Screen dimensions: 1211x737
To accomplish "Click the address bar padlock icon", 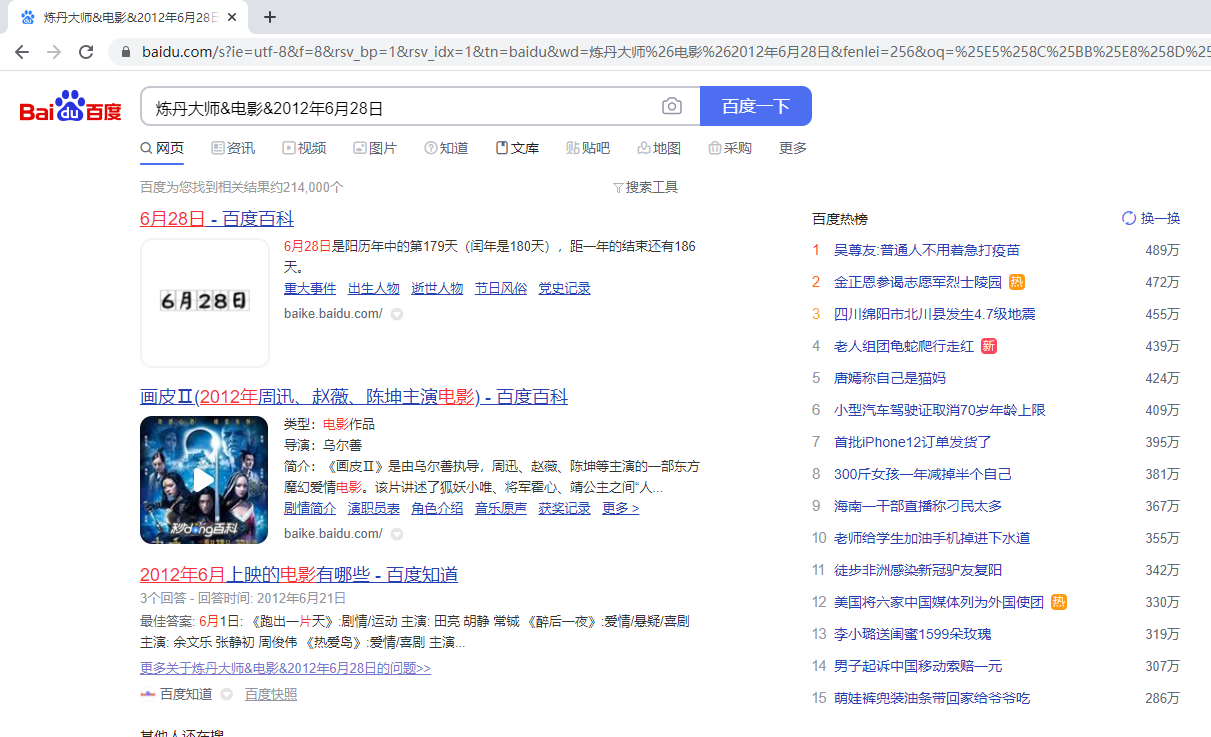I will click(x=126, y=51).
